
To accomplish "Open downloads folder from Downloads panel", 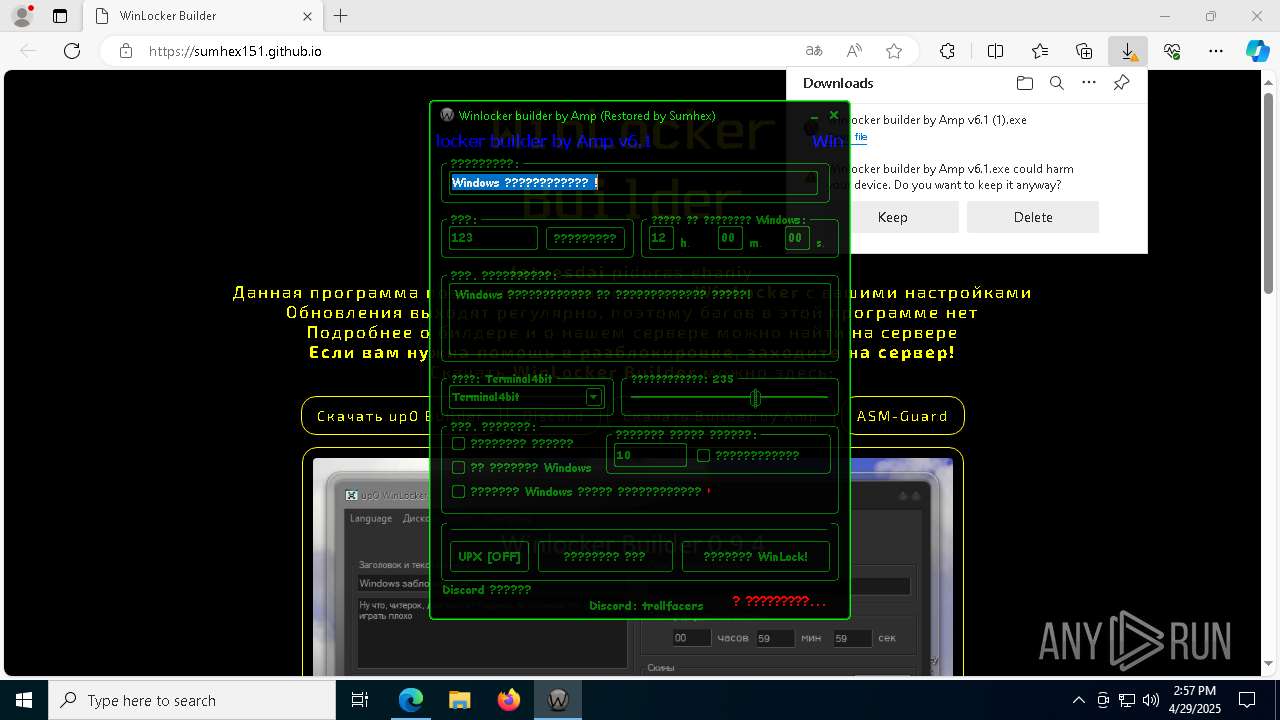I will click(1024, 83).
